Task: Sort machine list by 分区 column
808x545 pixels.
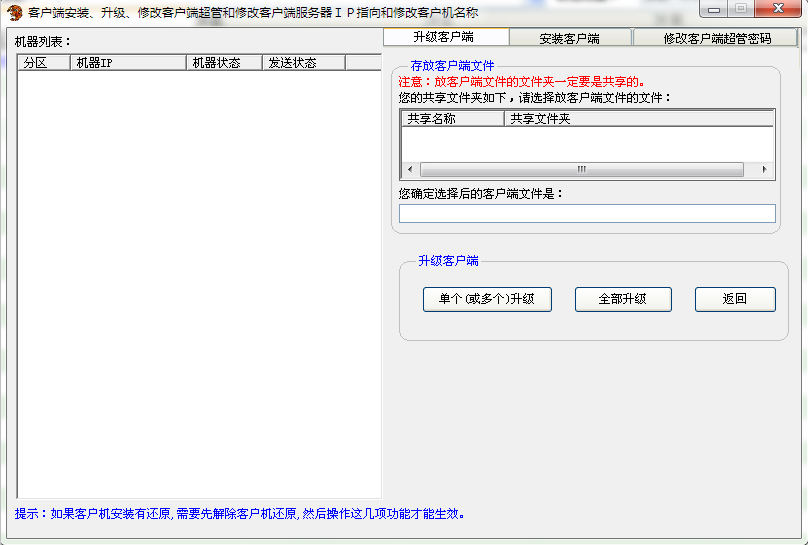Action: pyautogui.click(x=44, y=62)
